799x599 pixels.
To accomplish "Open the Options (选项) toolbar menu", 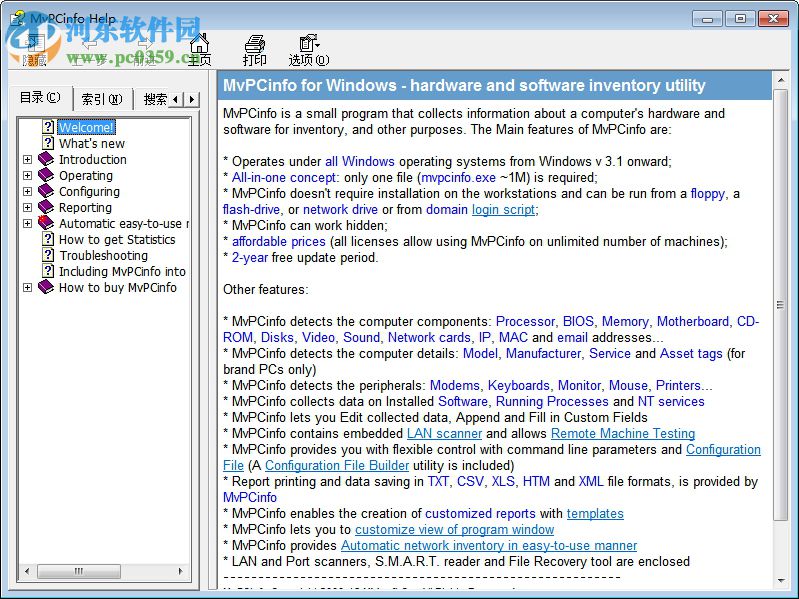I will pos(309,50).
